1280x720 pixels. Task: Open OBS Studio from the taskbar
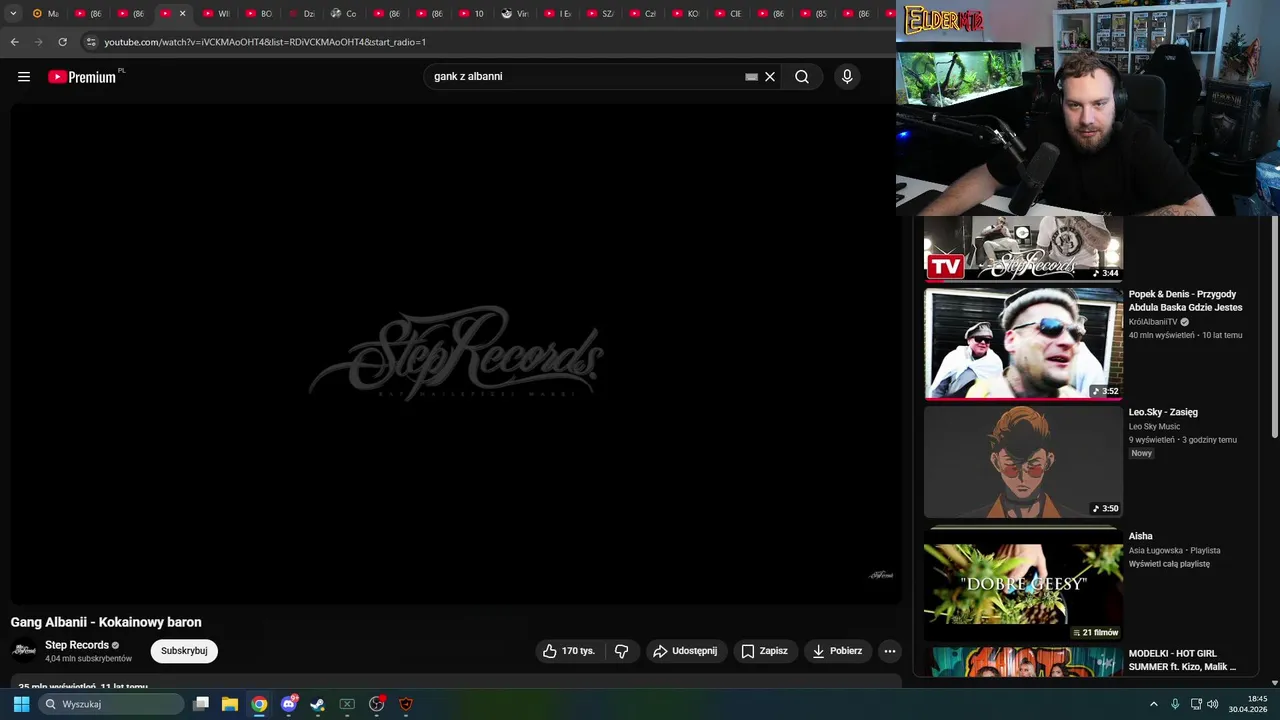[x=377, y=704]
